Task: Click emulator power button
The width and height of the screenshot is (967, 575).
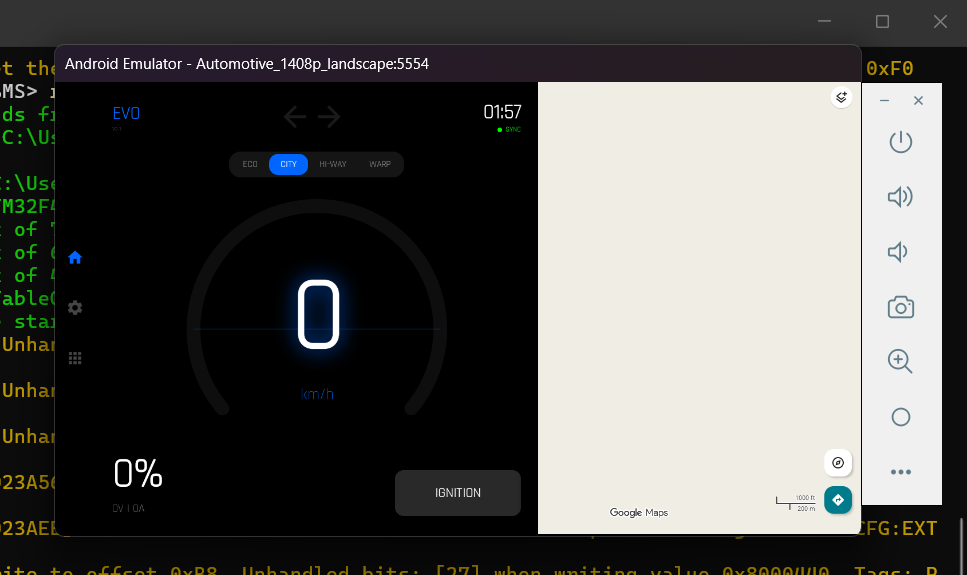Action: tap(901, 142)
